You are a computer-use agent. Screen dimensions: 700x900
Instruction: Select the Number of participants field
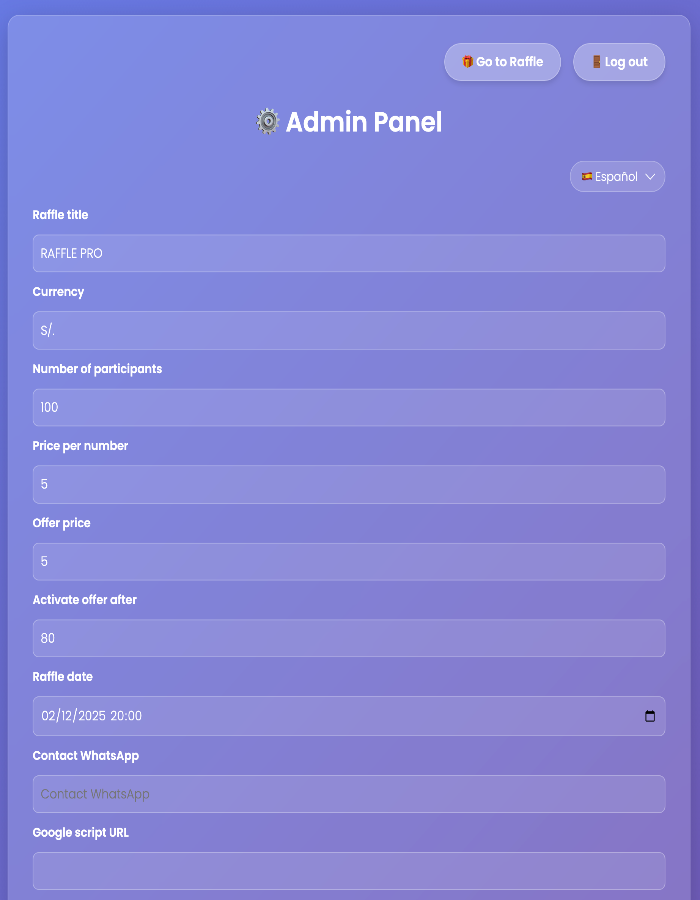[348, 407]
